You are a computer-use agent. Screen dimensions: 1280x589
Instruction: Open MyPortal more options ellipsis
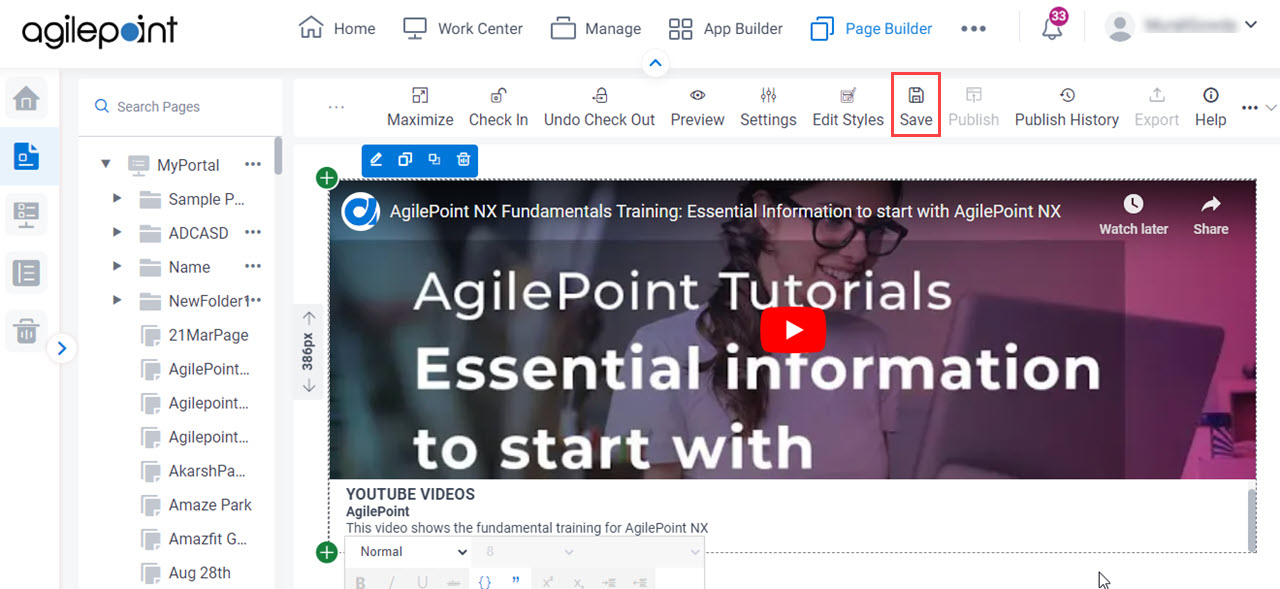pyautogui.click(x=252, y=164)
